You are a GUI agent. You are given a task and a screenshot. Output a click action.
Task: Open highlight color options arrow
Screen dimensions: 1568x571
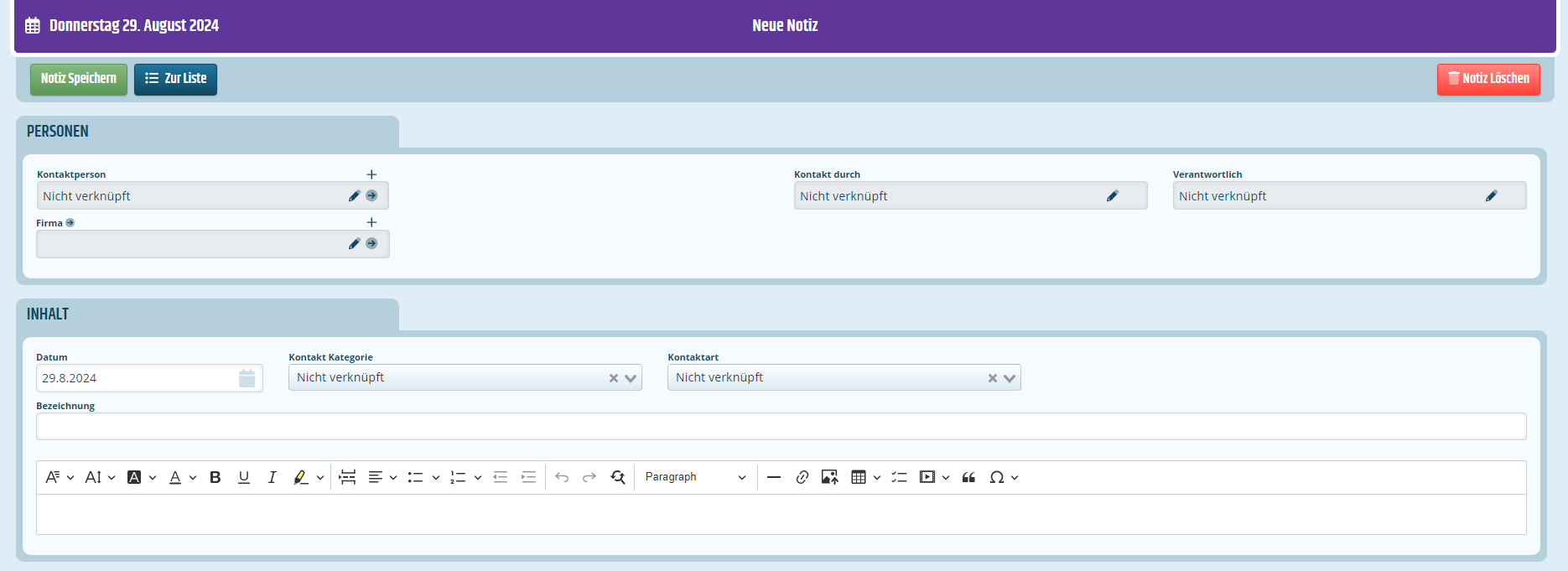[319, 478]
